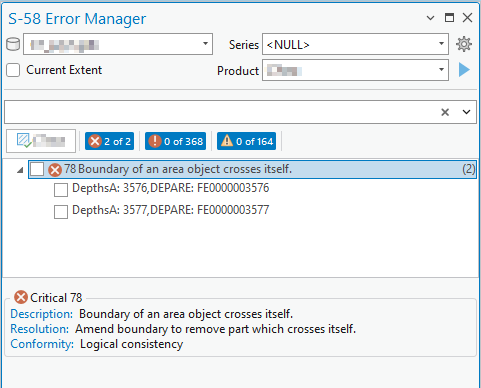The width and height of the screenshot is (481, 388).
Task: Close the S-58 Error Manager pane
Action: pyautogui.click(x=468, y=18)
